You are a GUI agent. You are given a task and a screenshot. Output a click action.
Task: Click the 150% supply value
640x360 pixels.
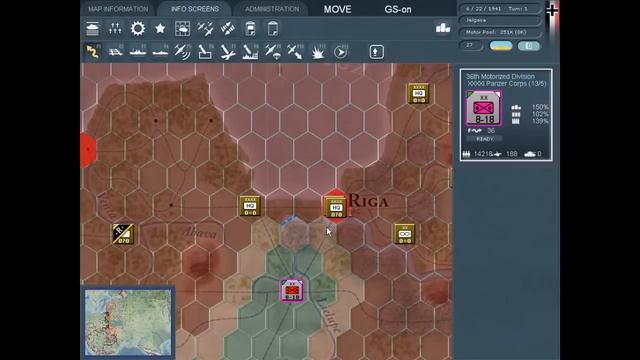(x=540, y=107)
